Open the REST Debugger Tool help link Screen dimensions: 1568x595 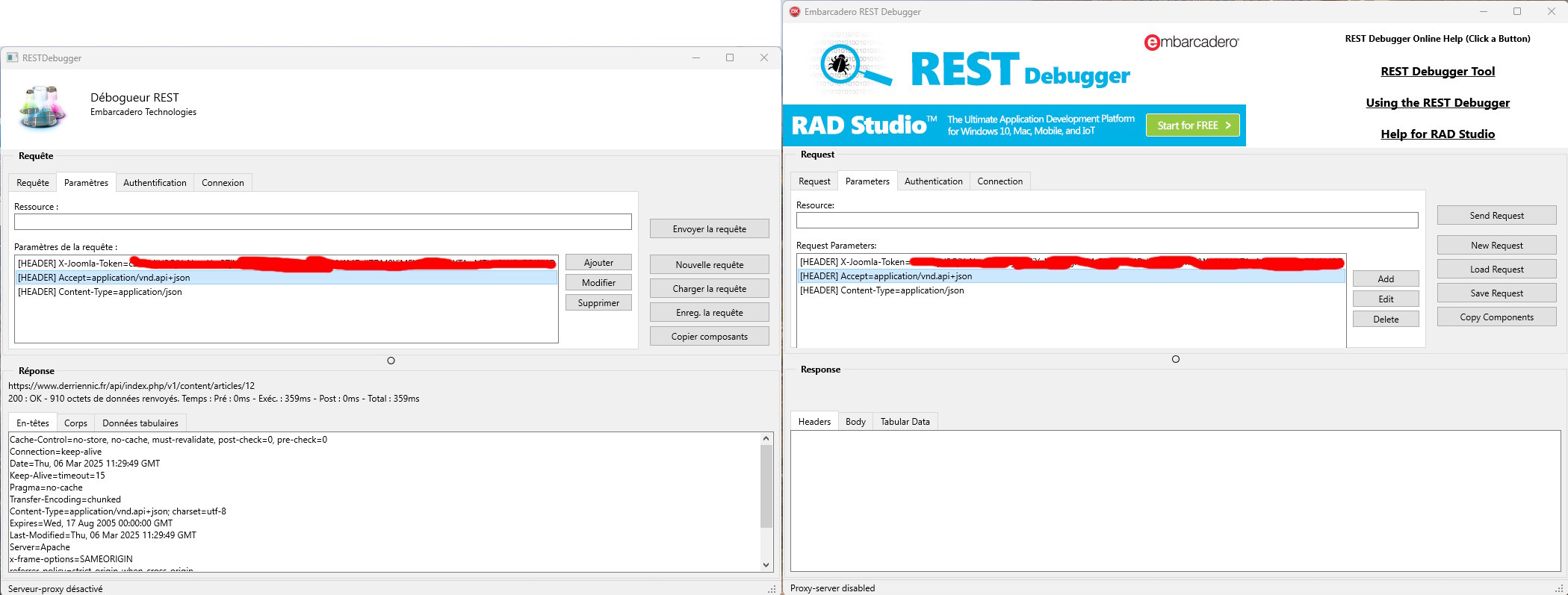coord(1437,71)
